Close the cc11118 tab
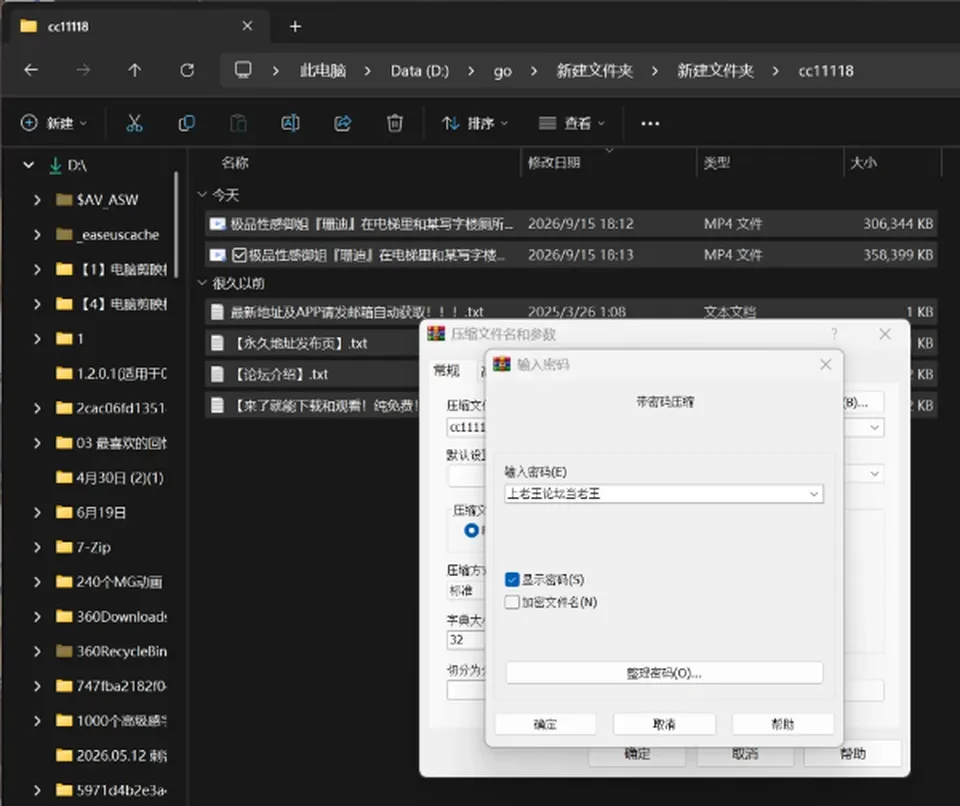 pyautogui.click(x=247, y=26)
